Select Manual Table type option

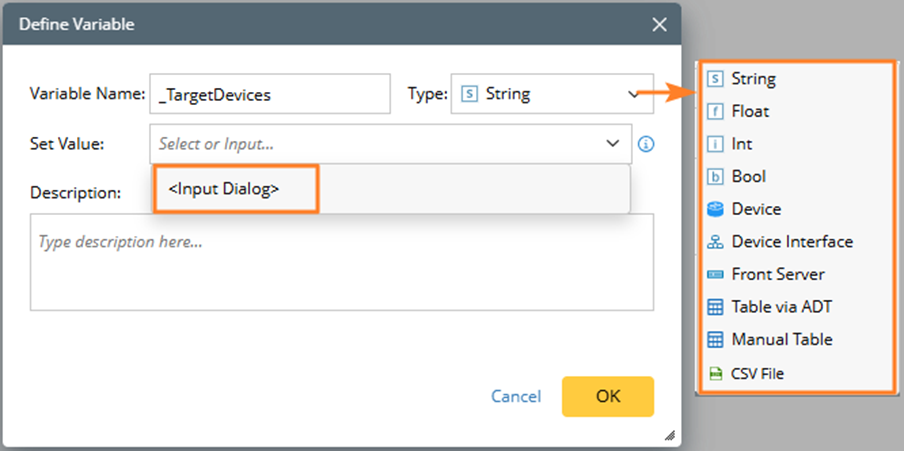pyautogui.click(x=782, y=339)
